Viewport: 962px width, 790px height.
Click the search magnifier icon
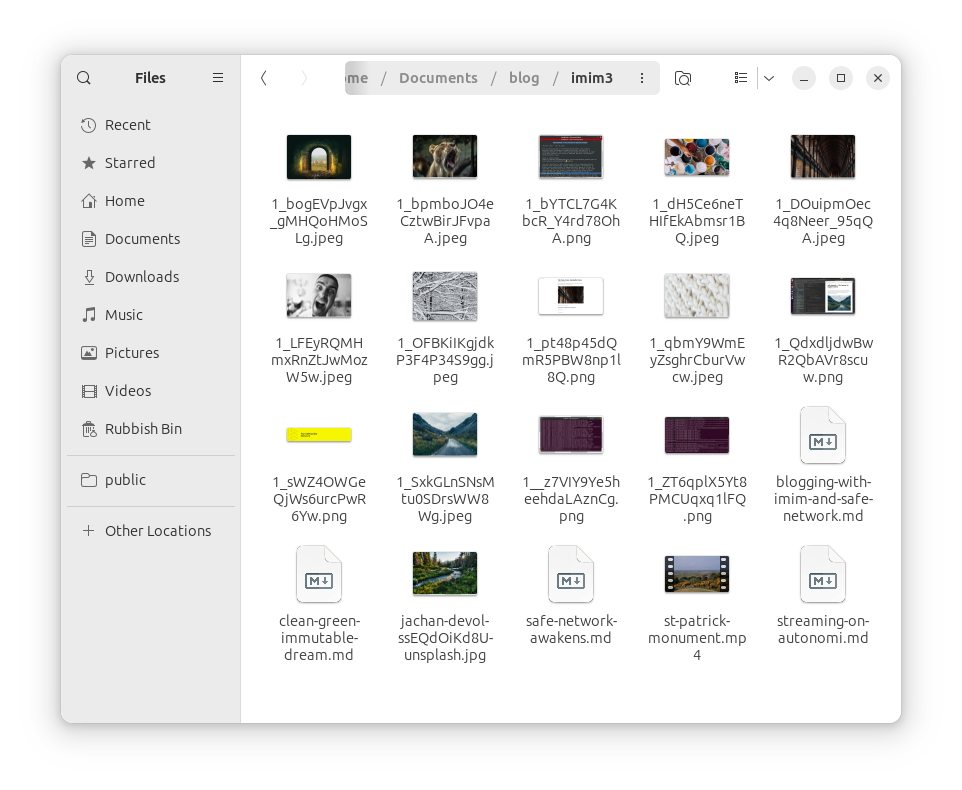click(x=84, y=78)
